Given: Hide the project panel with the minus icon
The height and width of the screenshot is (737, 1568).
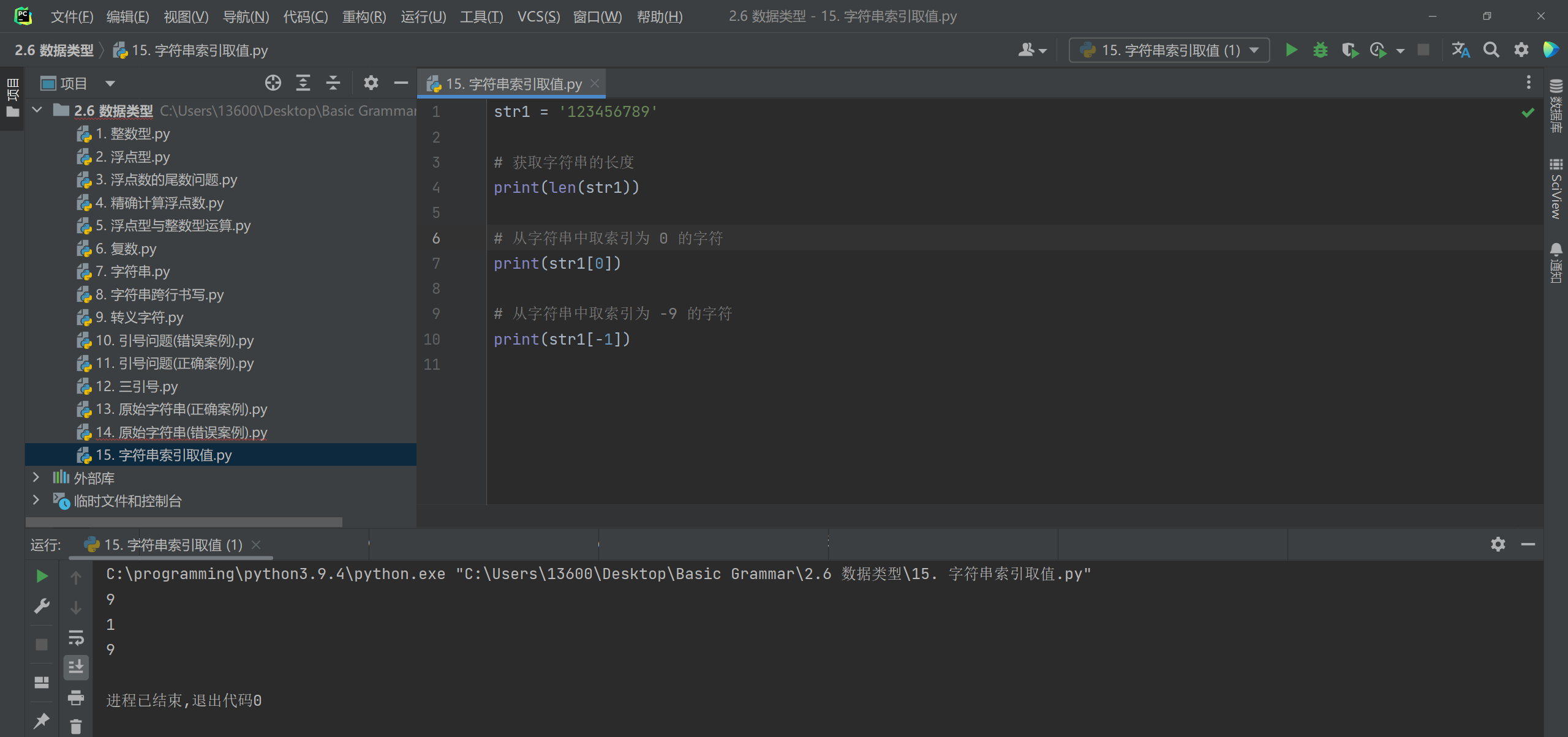Looking at the screenshot, I should point(401,83).
